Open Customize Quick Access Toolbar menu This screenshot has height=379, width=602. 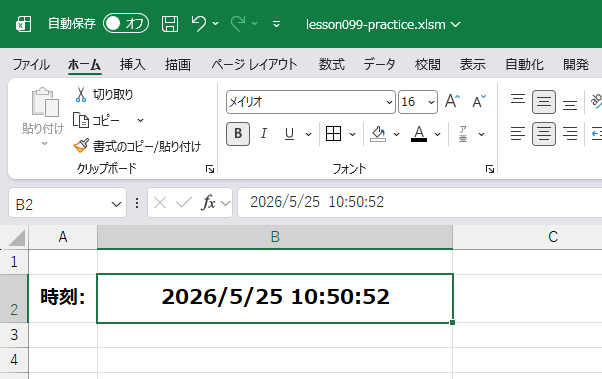(x=276, y=25)
